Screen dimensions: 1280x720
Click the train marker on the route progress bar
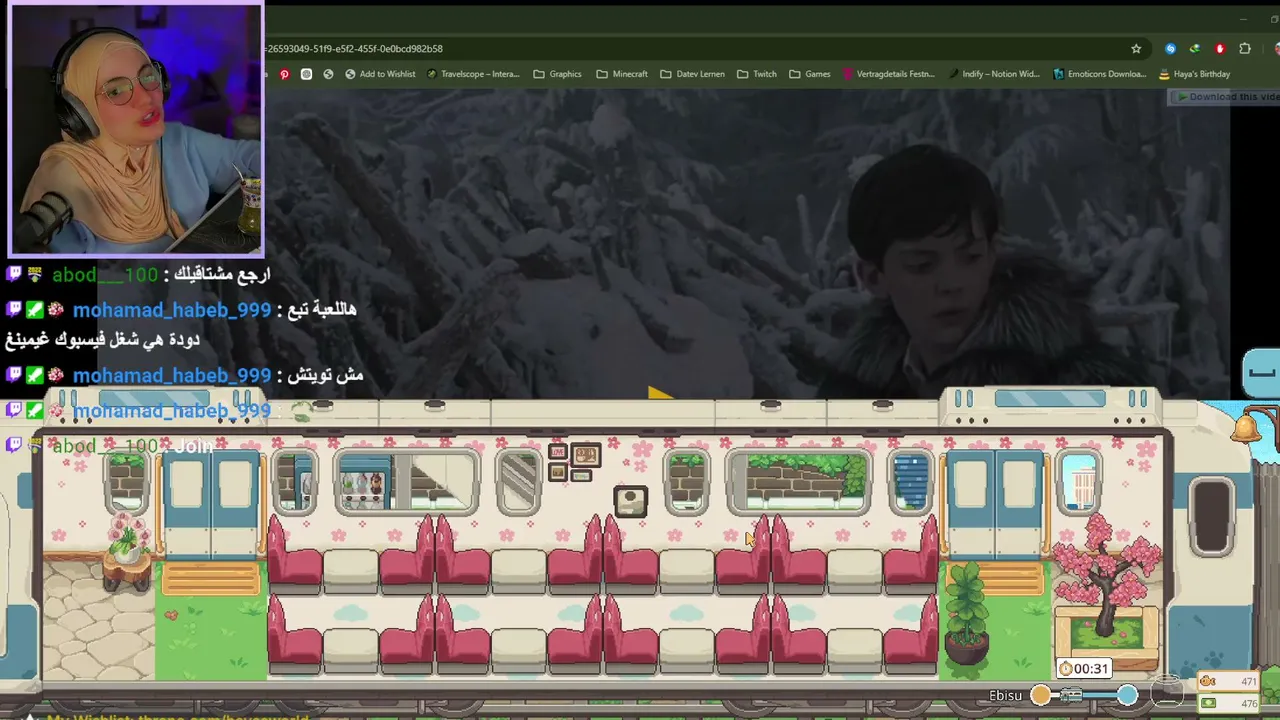tap(1071, 695)
